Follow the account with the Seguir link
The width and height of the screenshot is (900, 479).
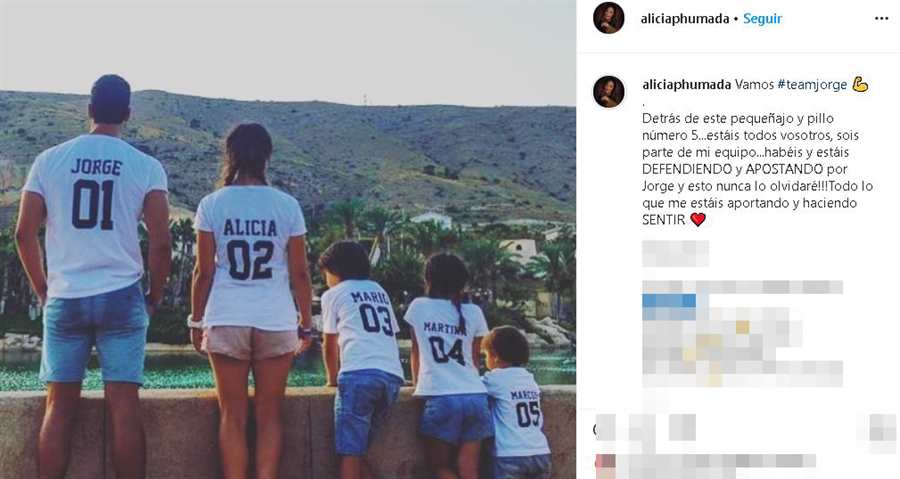click(762, 18)
